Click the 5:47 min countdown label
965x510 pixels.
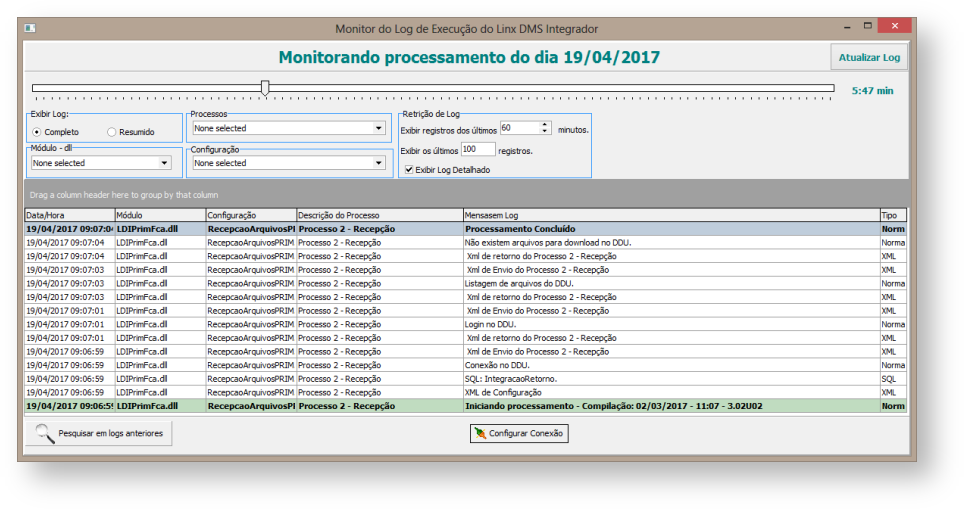click(872, 90)
